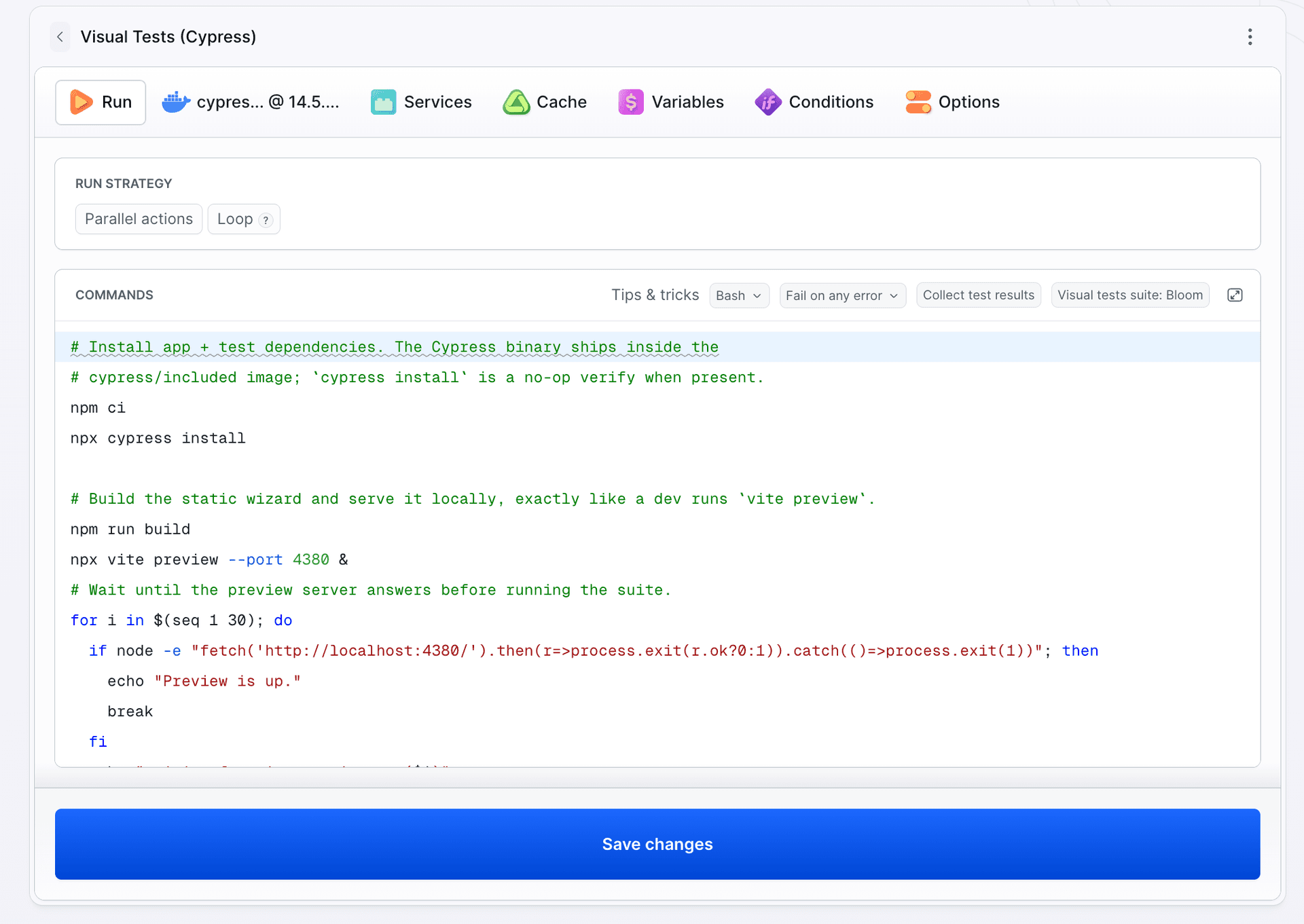Go back using the left chevron arrow
The width and height of the screenshot is (1304, 924).
tap(60, 37)
